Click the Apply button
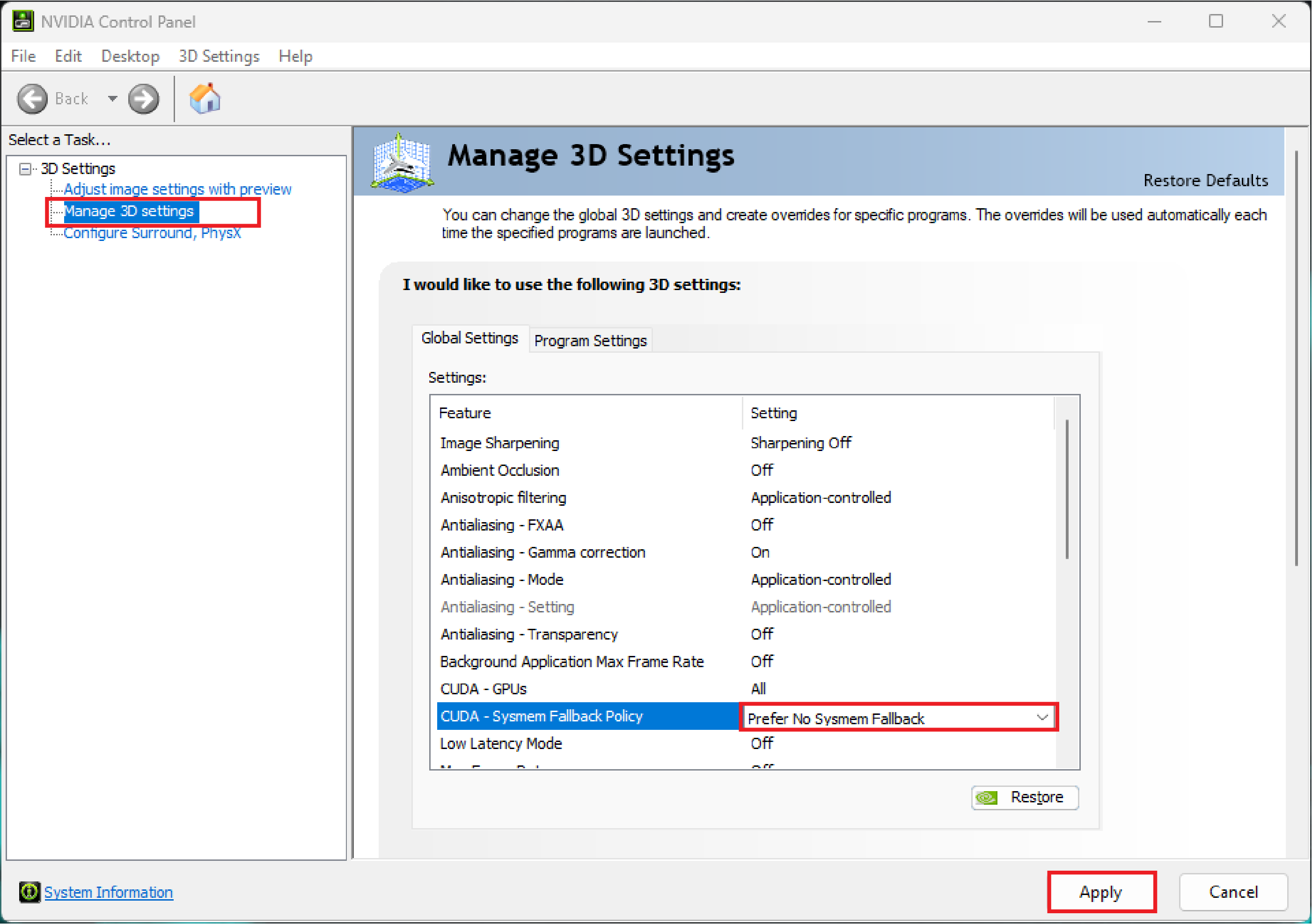This screenshot has height=924, width=1312. [x=1102, y=891]
